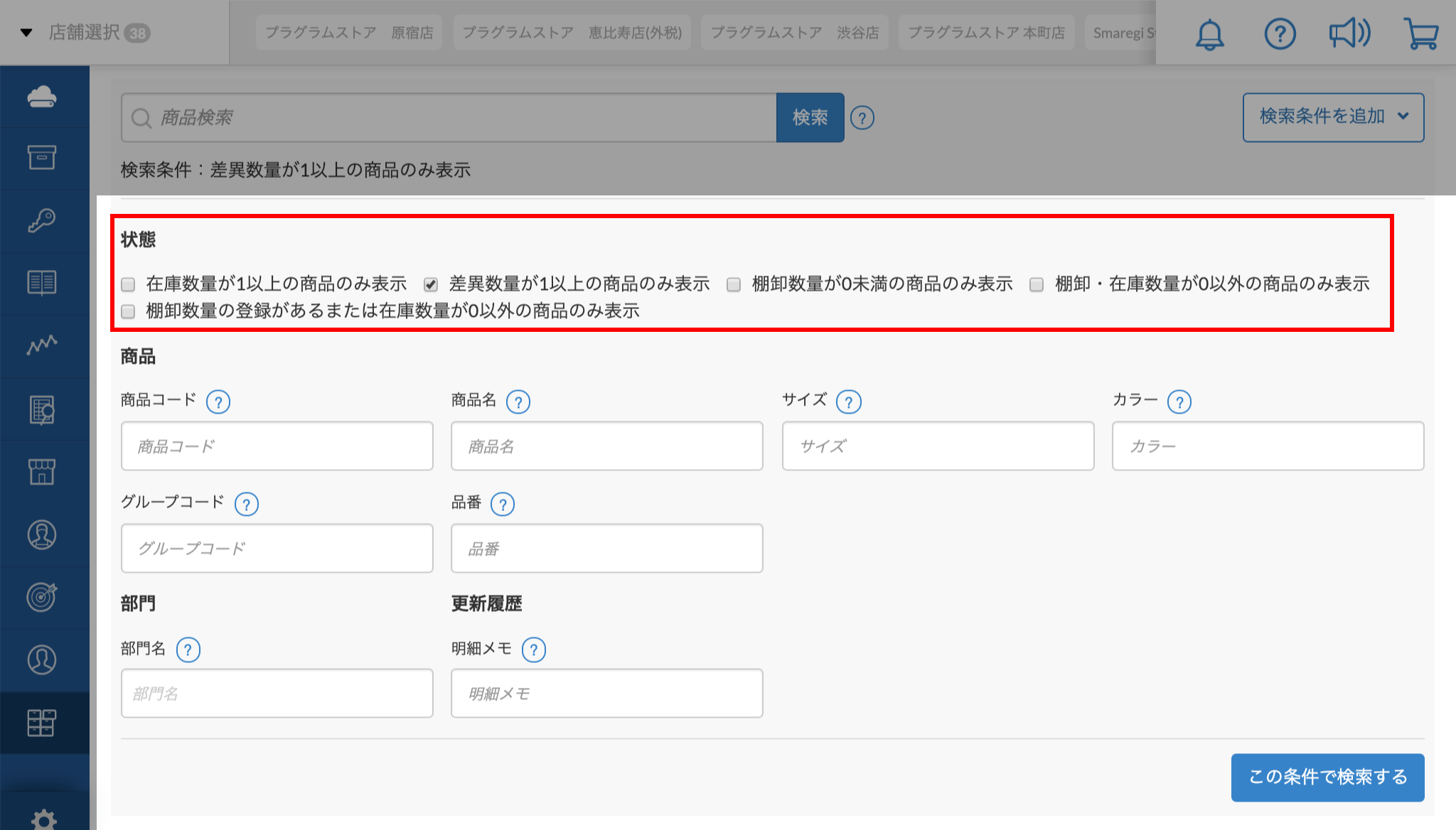The height and width of the screenshot is (830, 1456).
Task: Uncheck 差異数量が1以上の商品のみ表示 checkbox
Action: point(431,284)
